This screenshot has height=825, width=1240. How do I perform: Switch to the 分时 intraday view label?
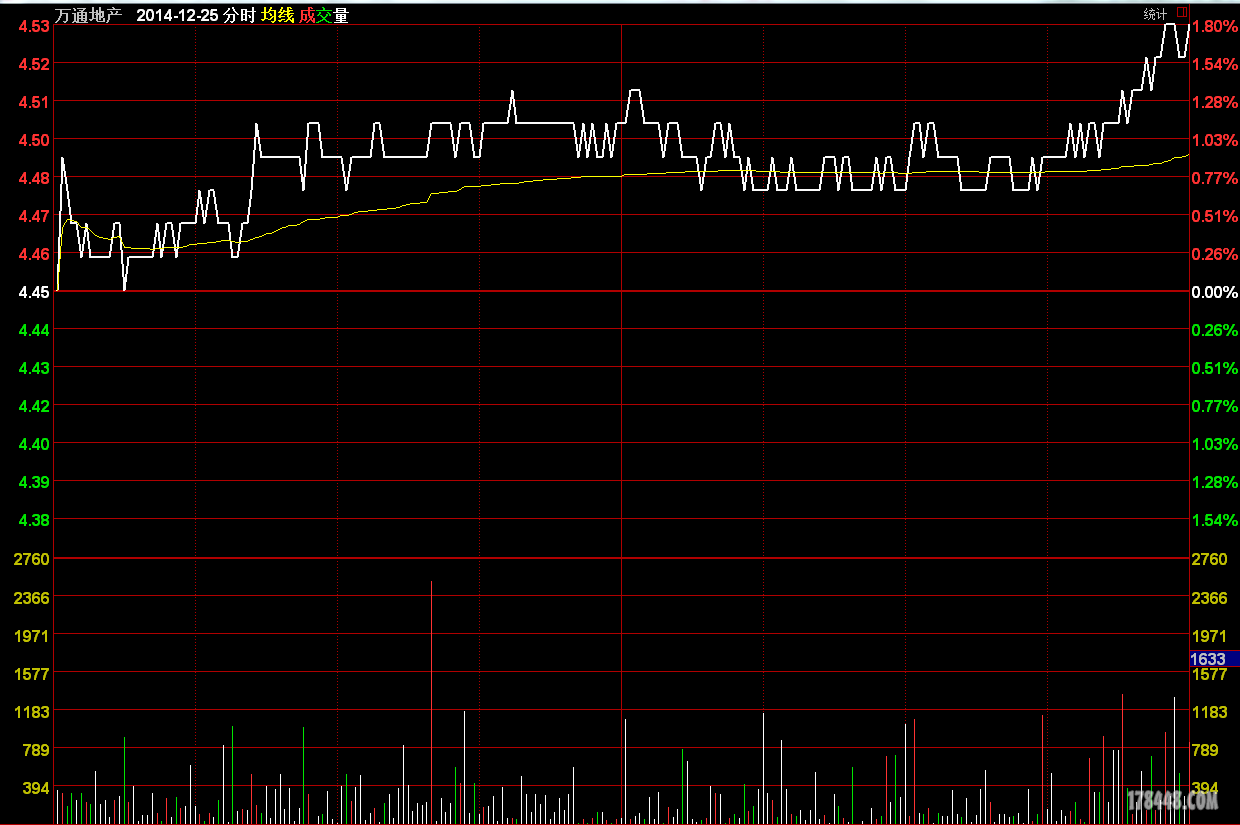(239, 15)
